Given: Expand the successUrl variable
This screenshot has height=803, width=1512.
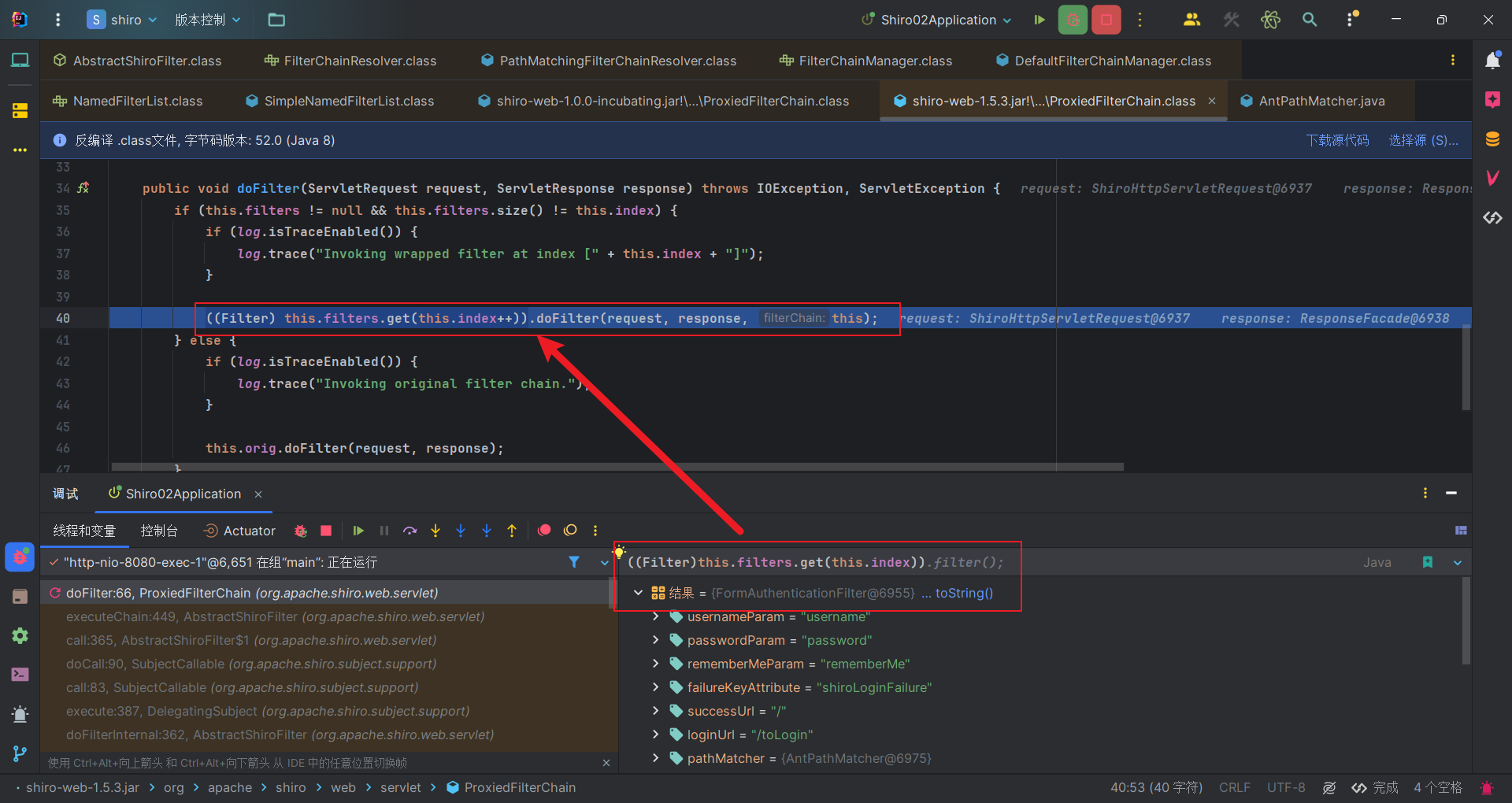Looking at the screenshot, I should coord(655,711).
